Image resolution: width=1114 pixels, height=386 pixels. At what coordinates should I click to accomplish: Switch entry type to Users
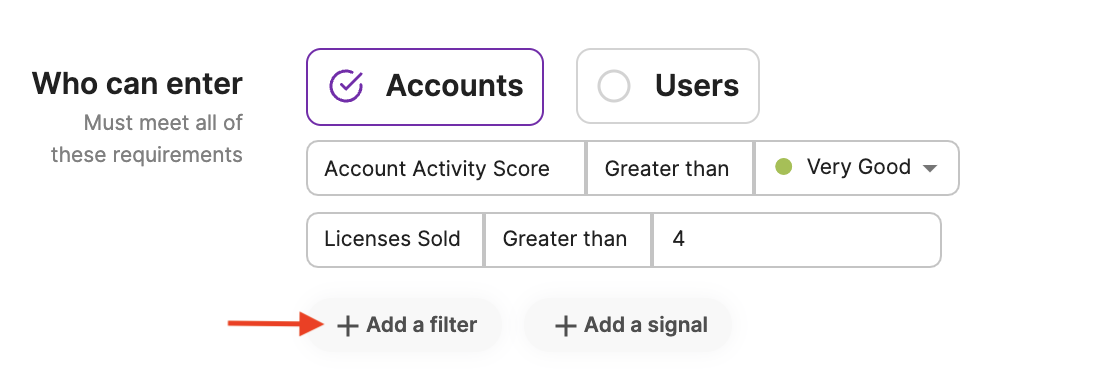(x=668, y=86)
